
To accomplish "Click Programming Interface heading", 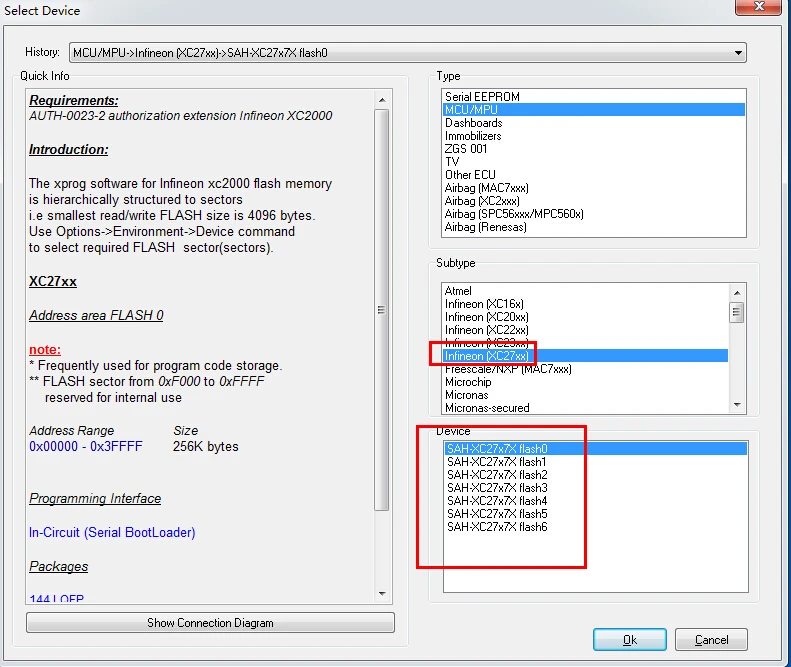I will click(95, 498).
